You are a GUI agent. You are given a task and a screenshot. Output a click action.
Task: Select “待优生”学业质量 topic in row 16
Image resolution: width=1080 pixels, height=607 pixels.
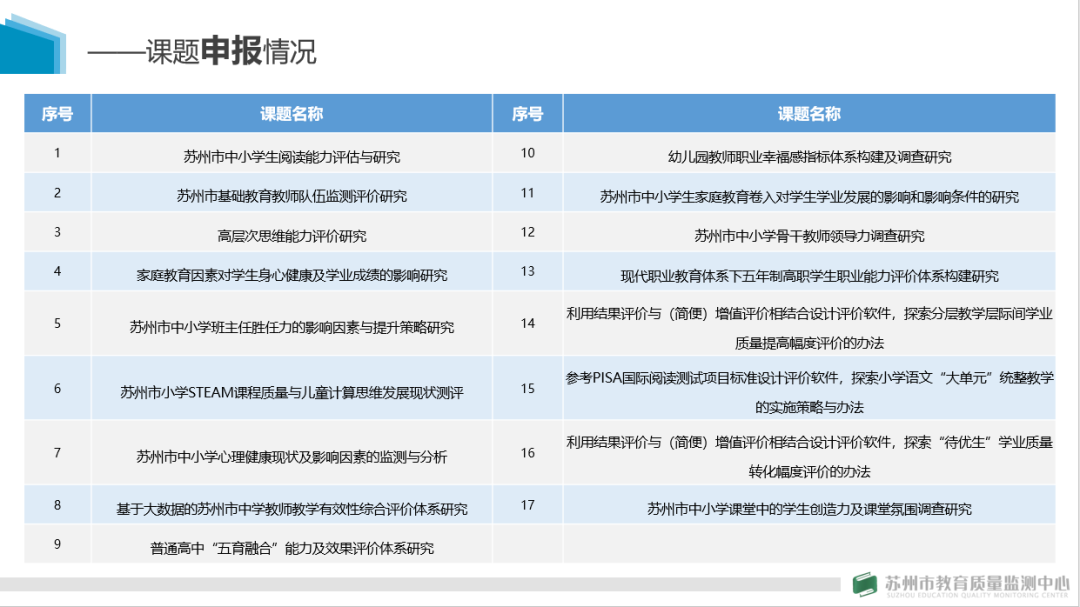[x=809, y=457]
